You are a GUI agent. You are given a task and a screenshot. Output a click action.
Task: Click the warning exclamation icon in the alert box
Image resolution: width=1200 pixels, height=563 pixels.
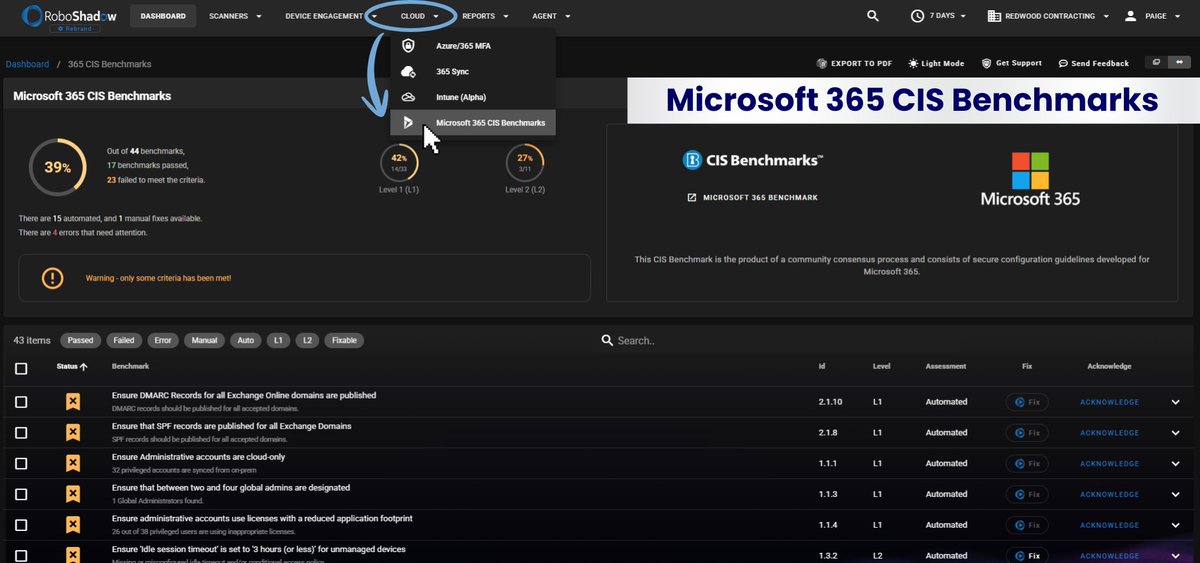click(53, 277)
